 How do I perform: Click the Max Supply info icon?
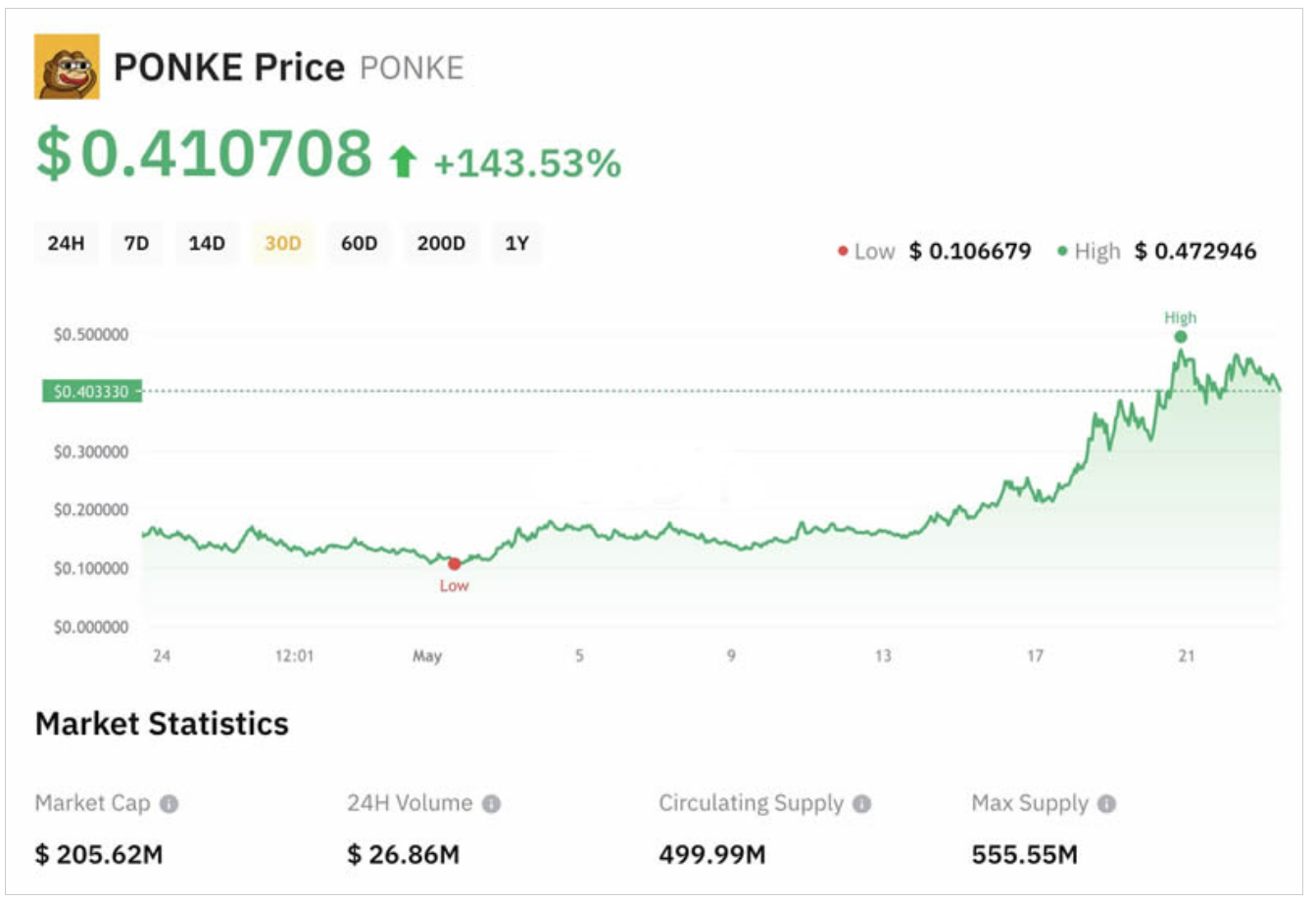(x=1107, y=804)
